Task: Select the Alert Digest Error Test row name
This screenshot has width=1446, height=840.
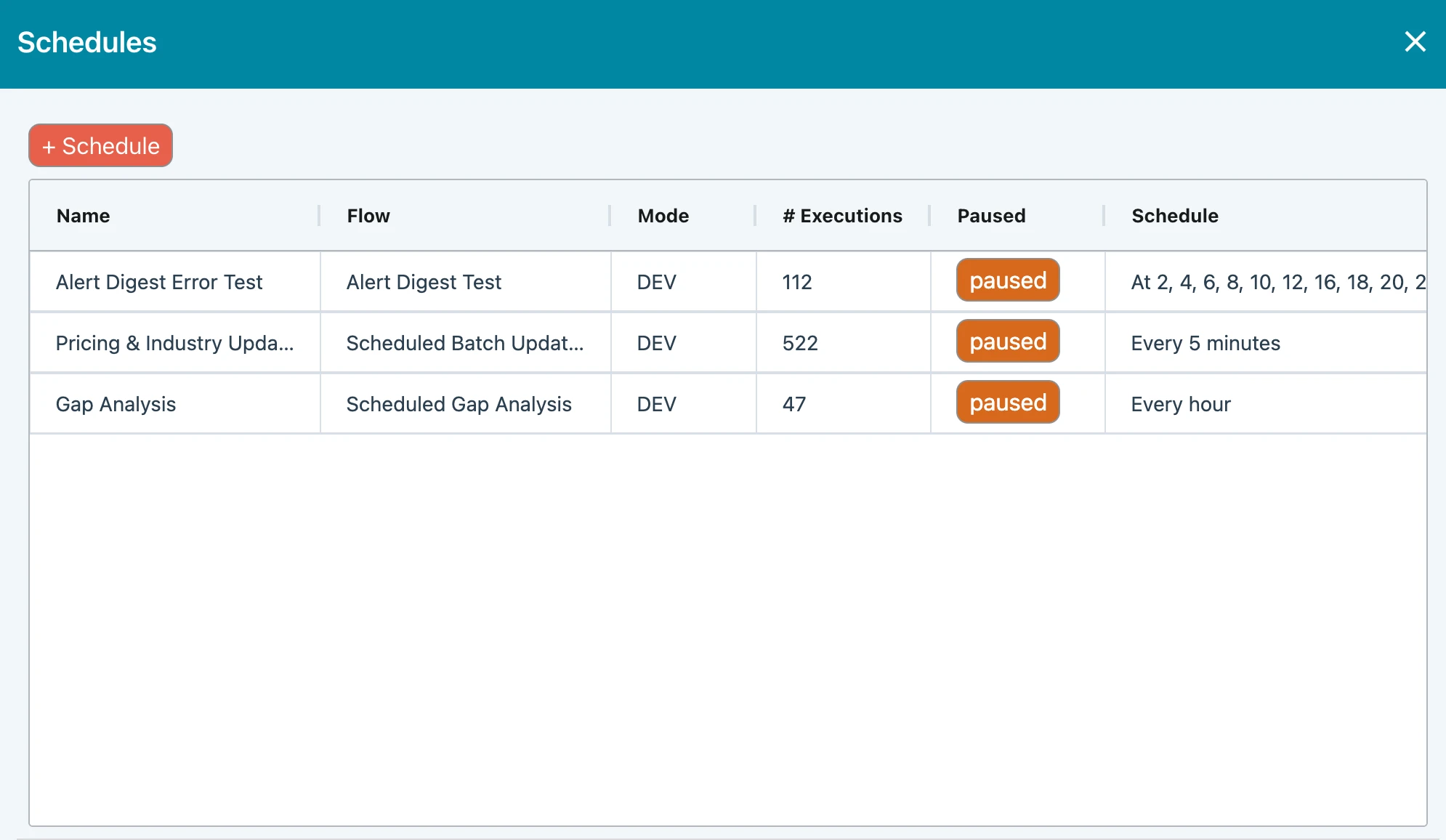Action: pos(159,282)
